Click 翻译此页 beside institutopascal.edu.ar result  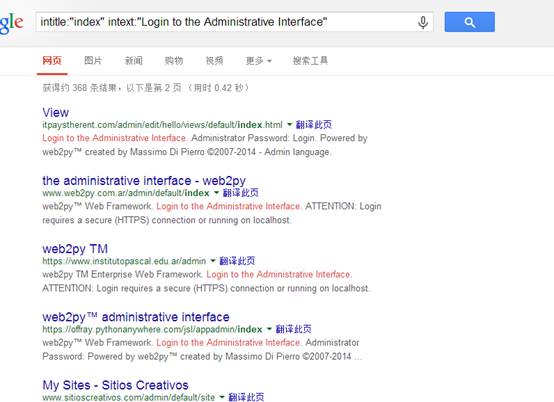coord(237,261)
